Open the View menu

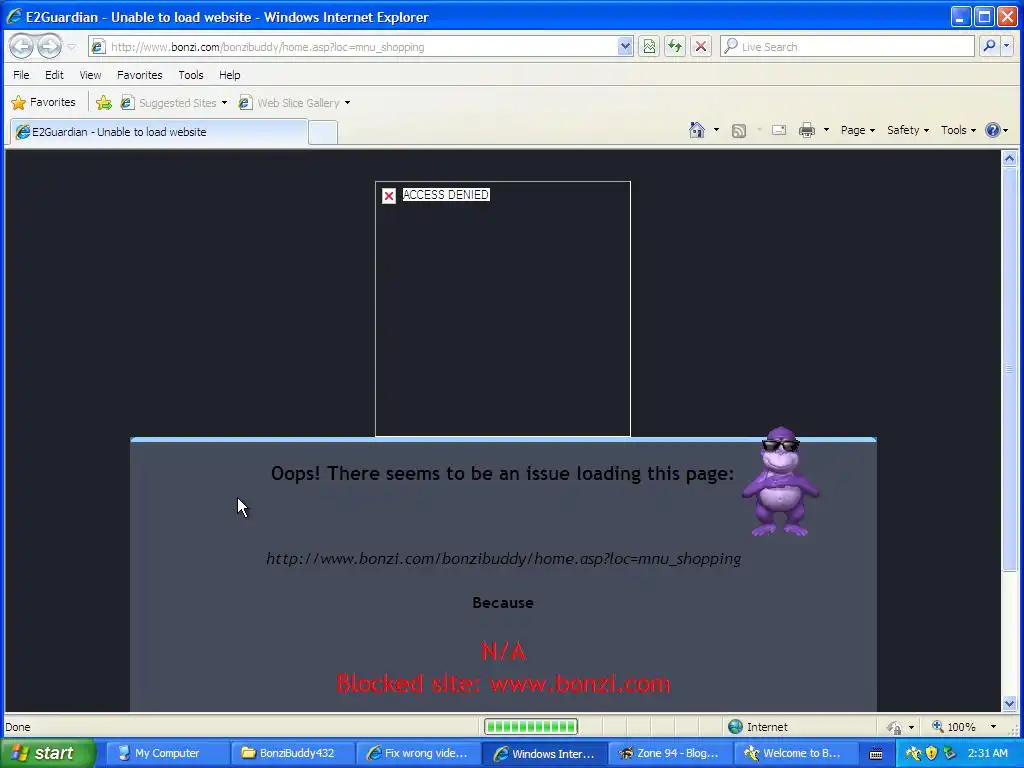90,75
